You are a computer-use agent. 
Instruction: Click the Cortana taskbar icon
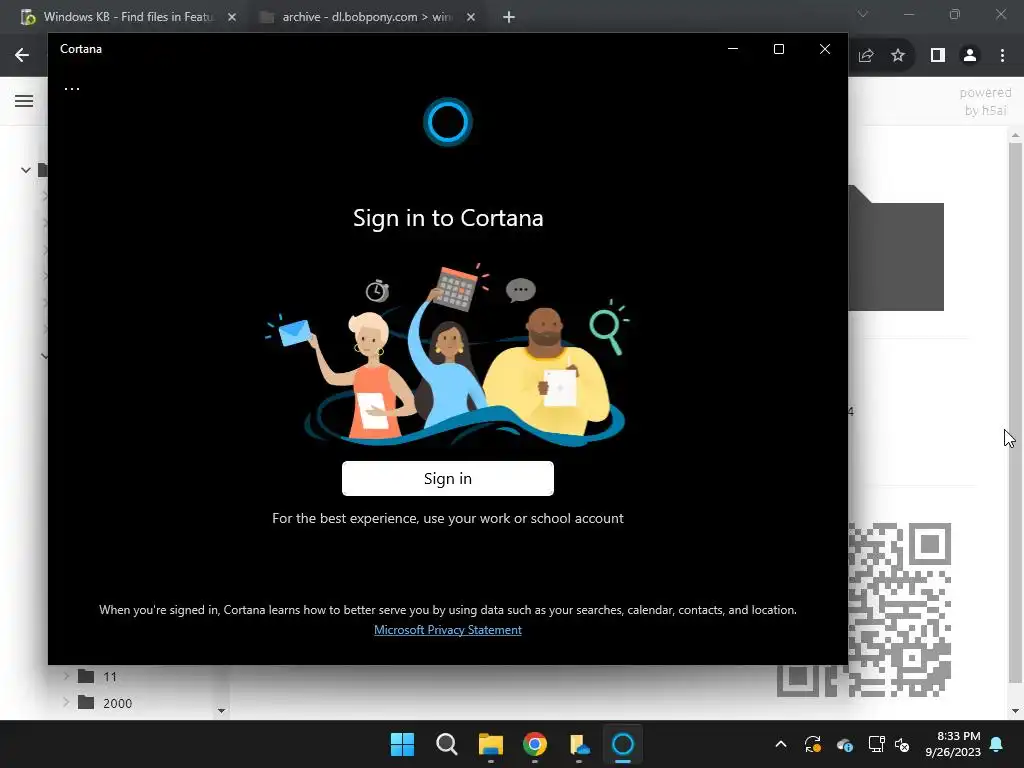click(622, 744)
